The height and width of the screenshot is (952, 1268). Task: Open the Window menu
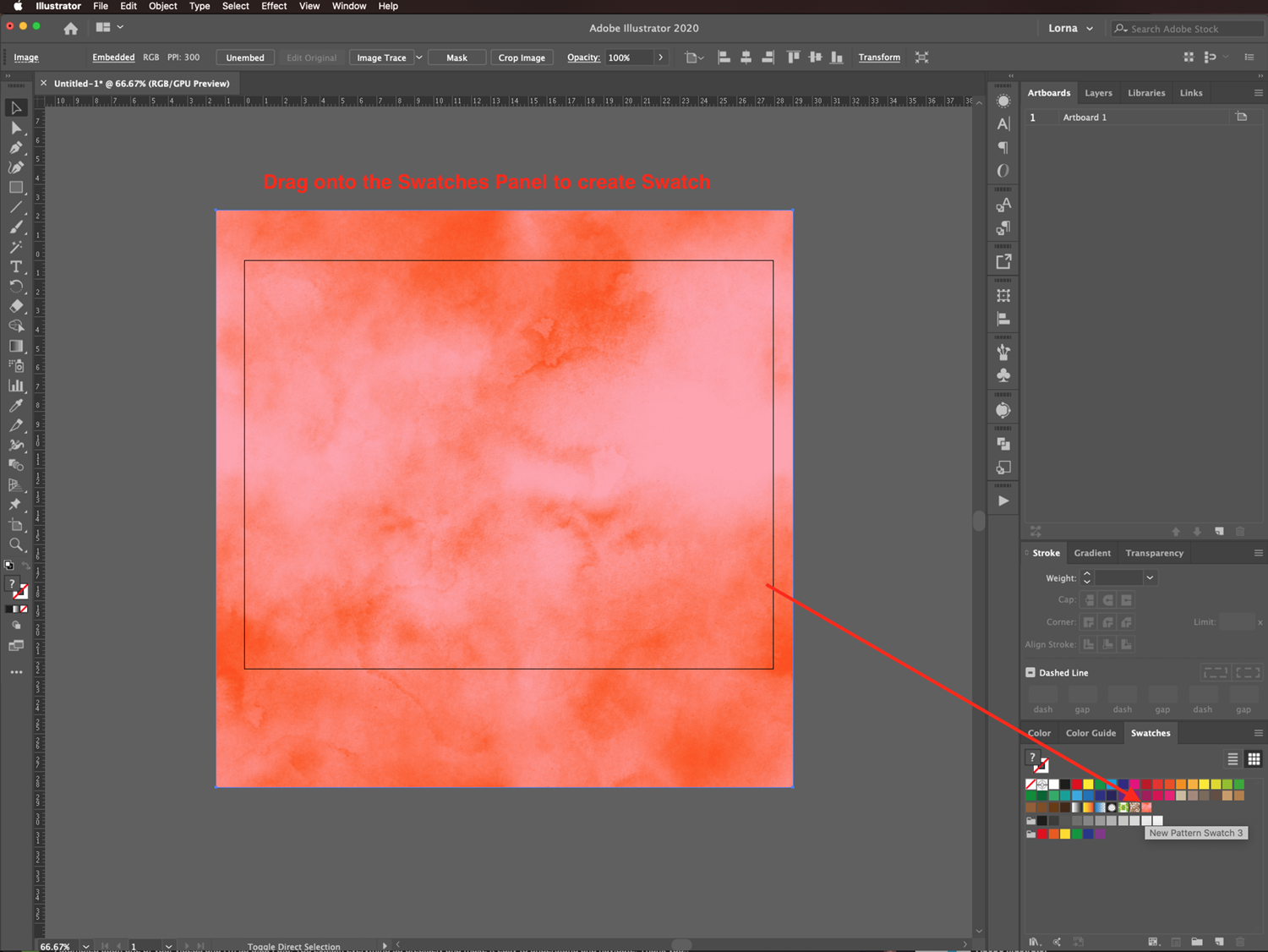(349, 6)
